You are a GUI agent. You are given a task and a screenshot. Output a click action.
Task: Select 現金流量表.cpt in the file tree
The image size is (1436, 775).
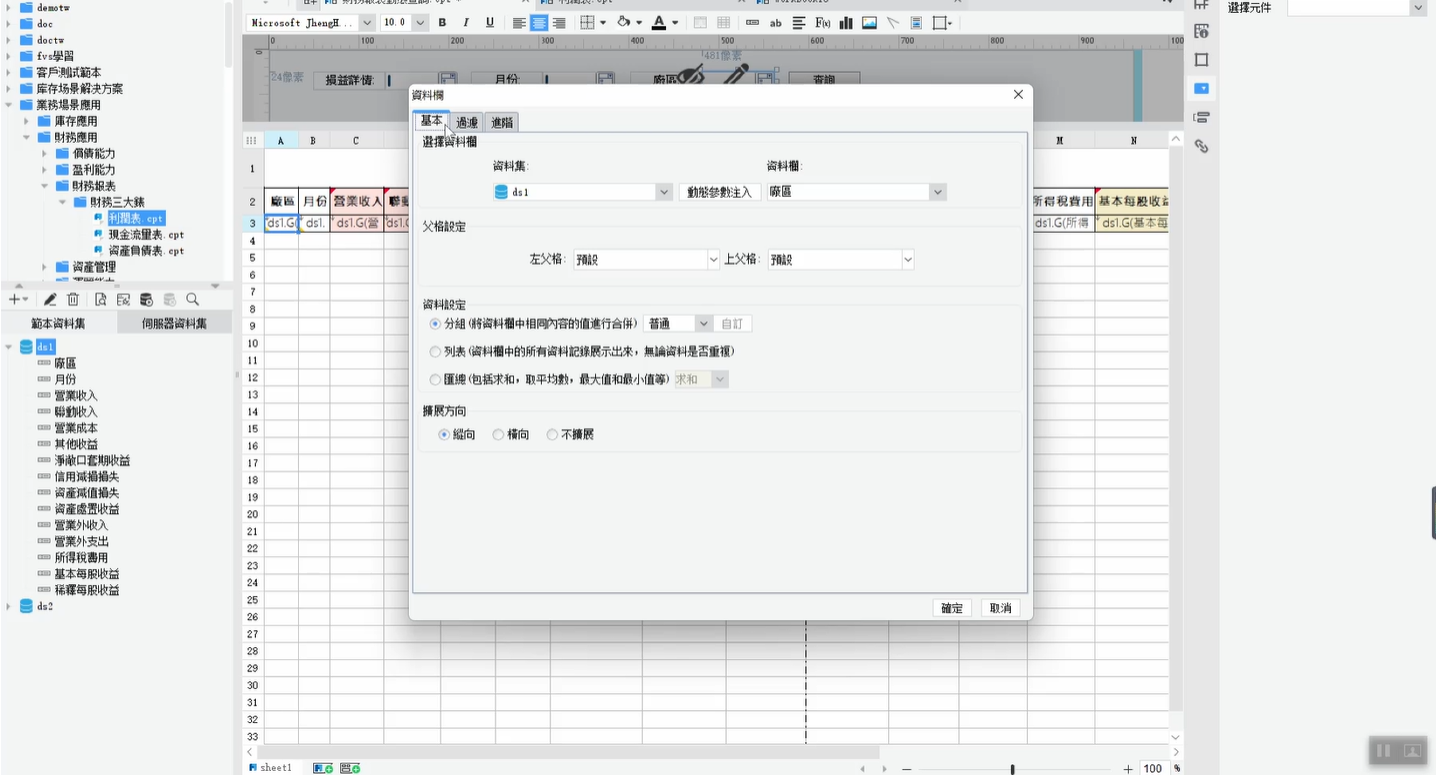coord(146,234)
